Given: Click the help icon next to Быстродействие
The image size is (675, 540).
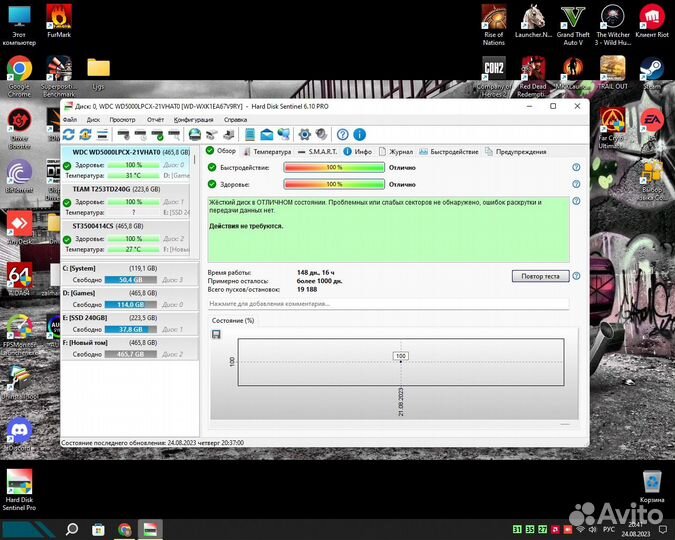Looking at the screenshot, I should click(x=576, y=167).
